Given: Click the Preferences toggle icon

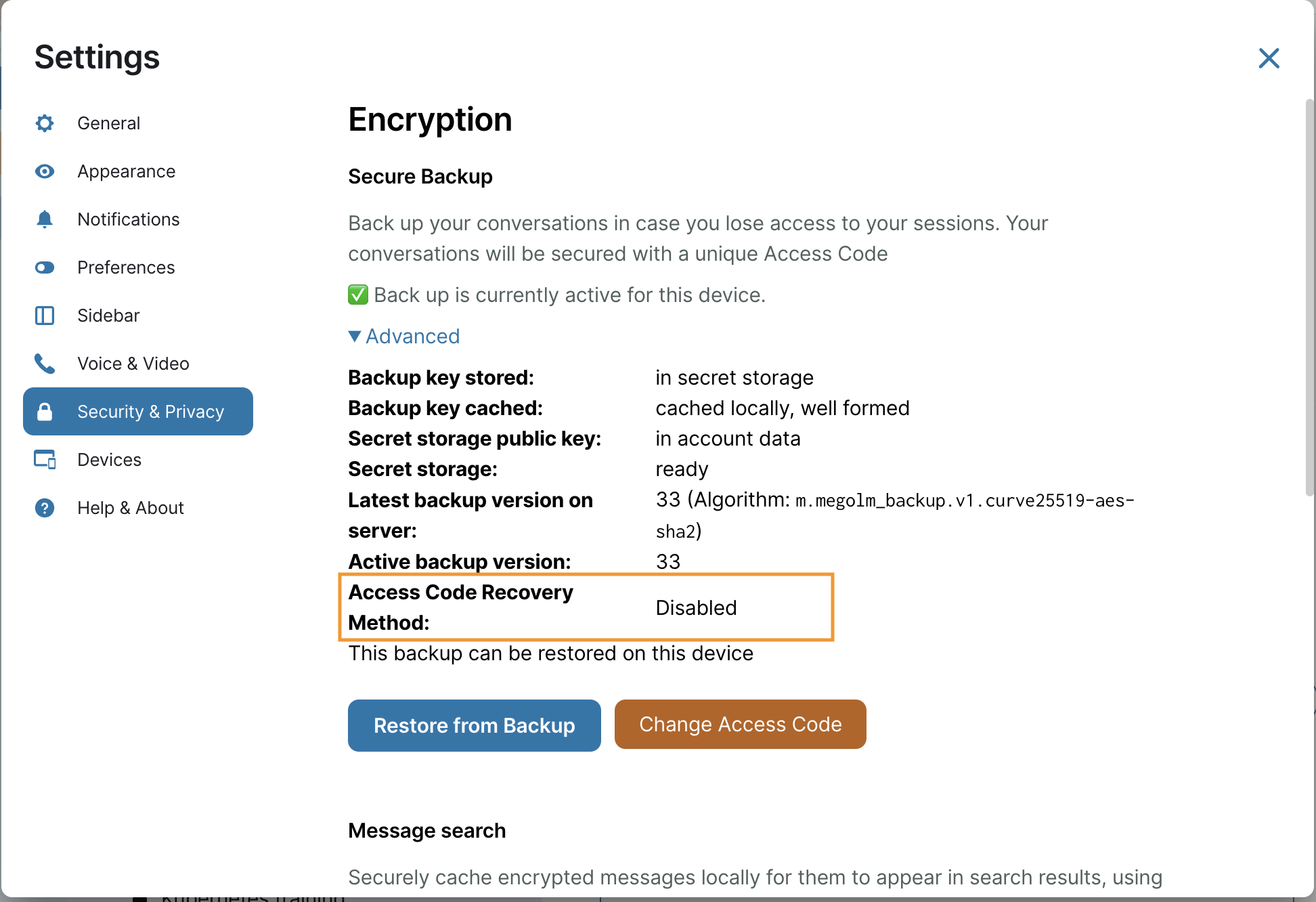Looking at the screenshot, I should (45, 267).
